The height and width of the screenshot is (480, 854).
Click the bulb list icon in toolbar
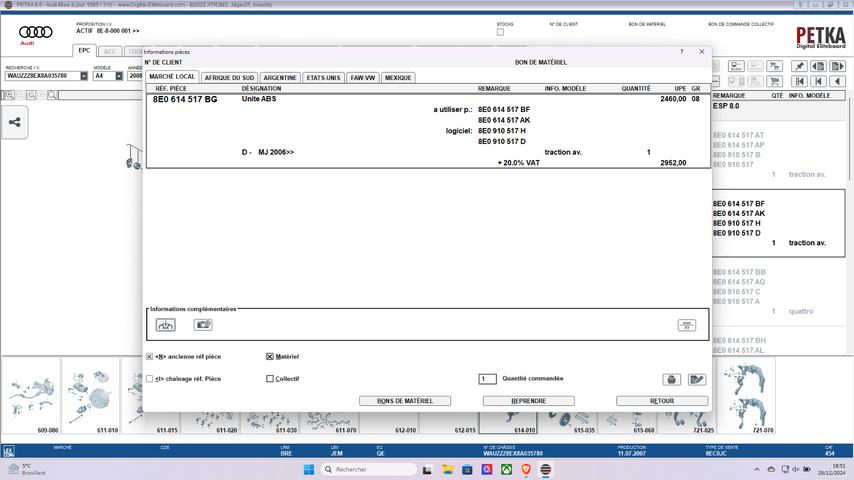(736, 66)
